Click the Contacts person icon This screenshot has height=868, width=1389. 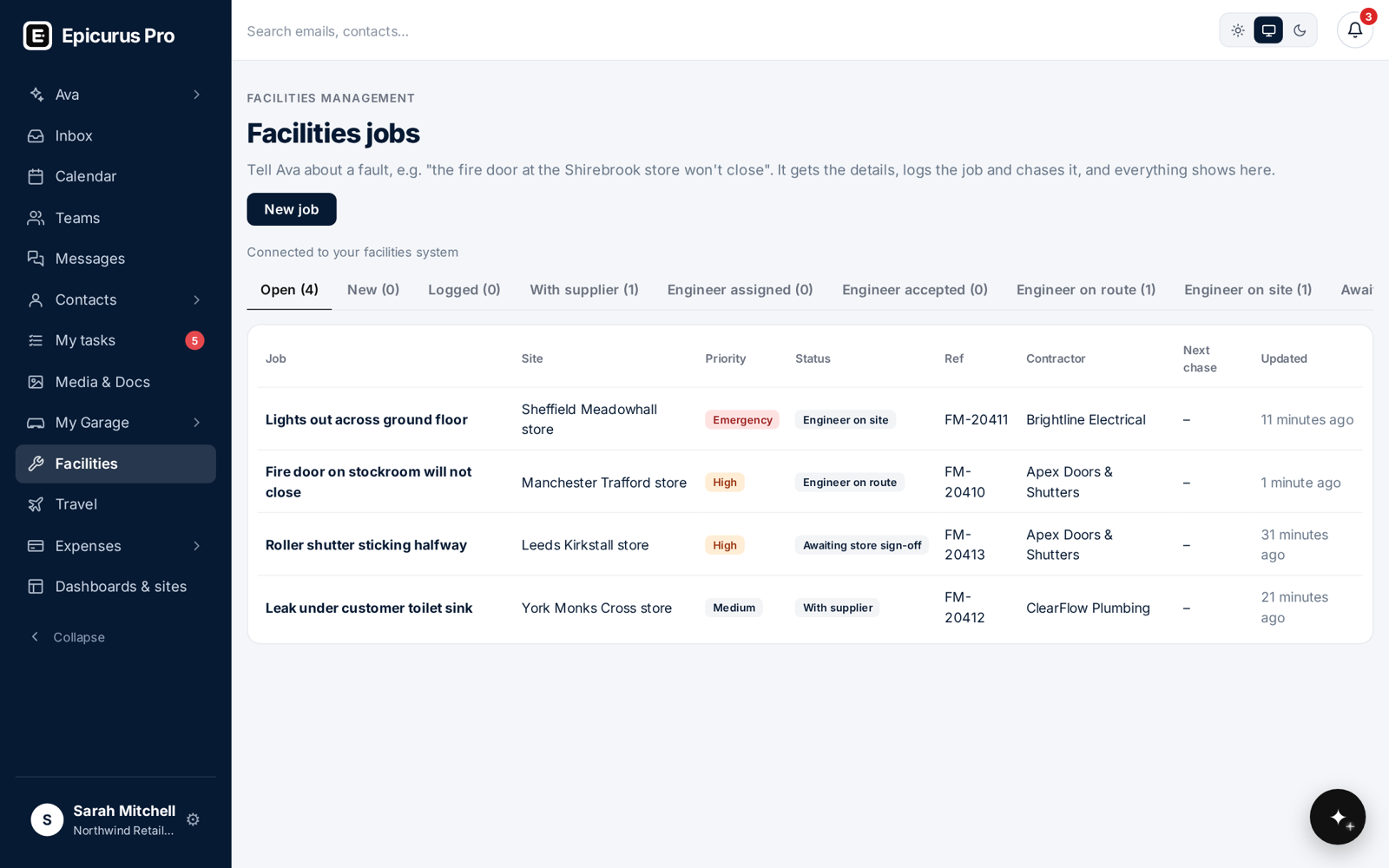pos(36,299)
